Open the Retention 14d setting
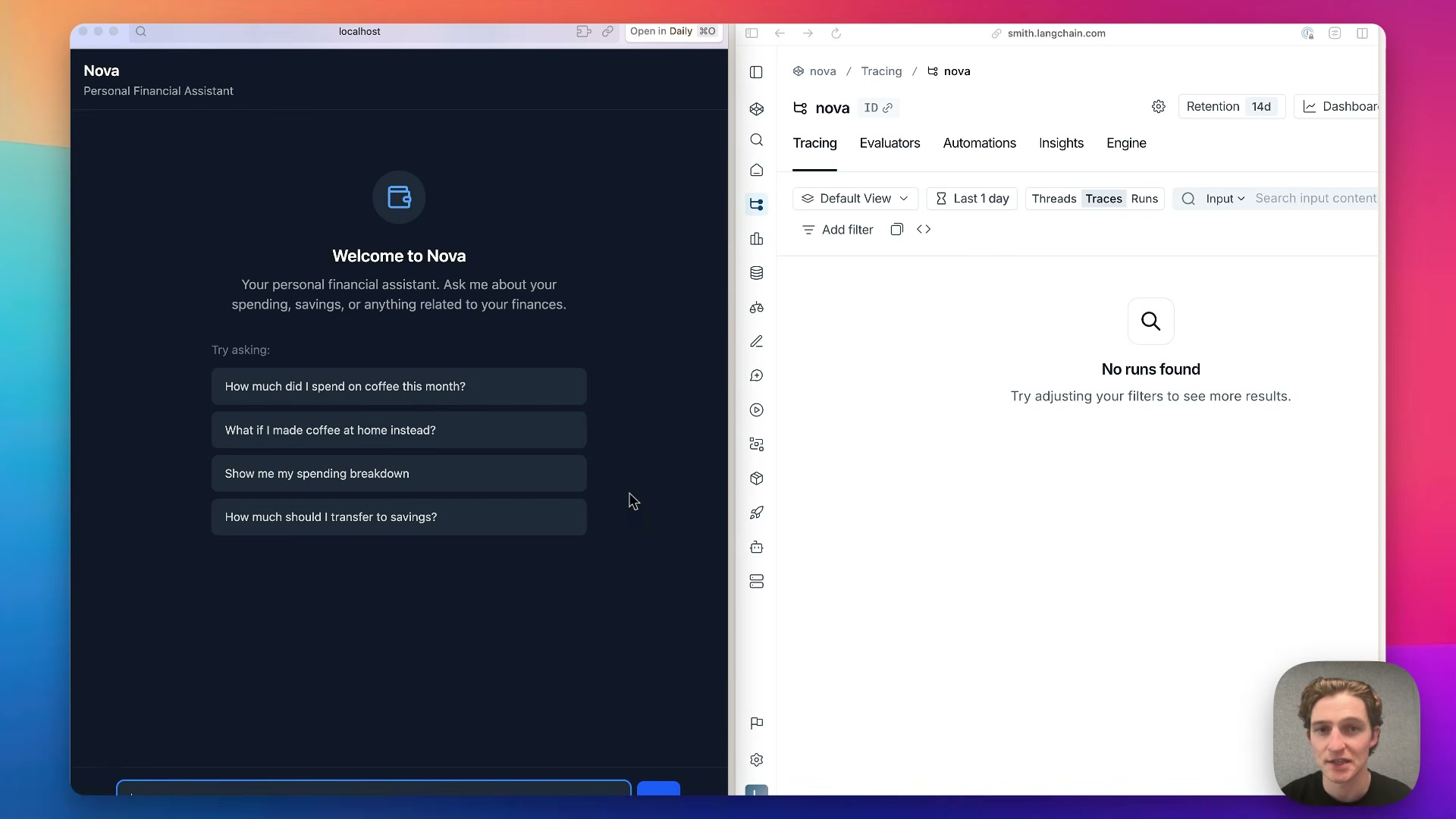 [x=1232, y=107]
